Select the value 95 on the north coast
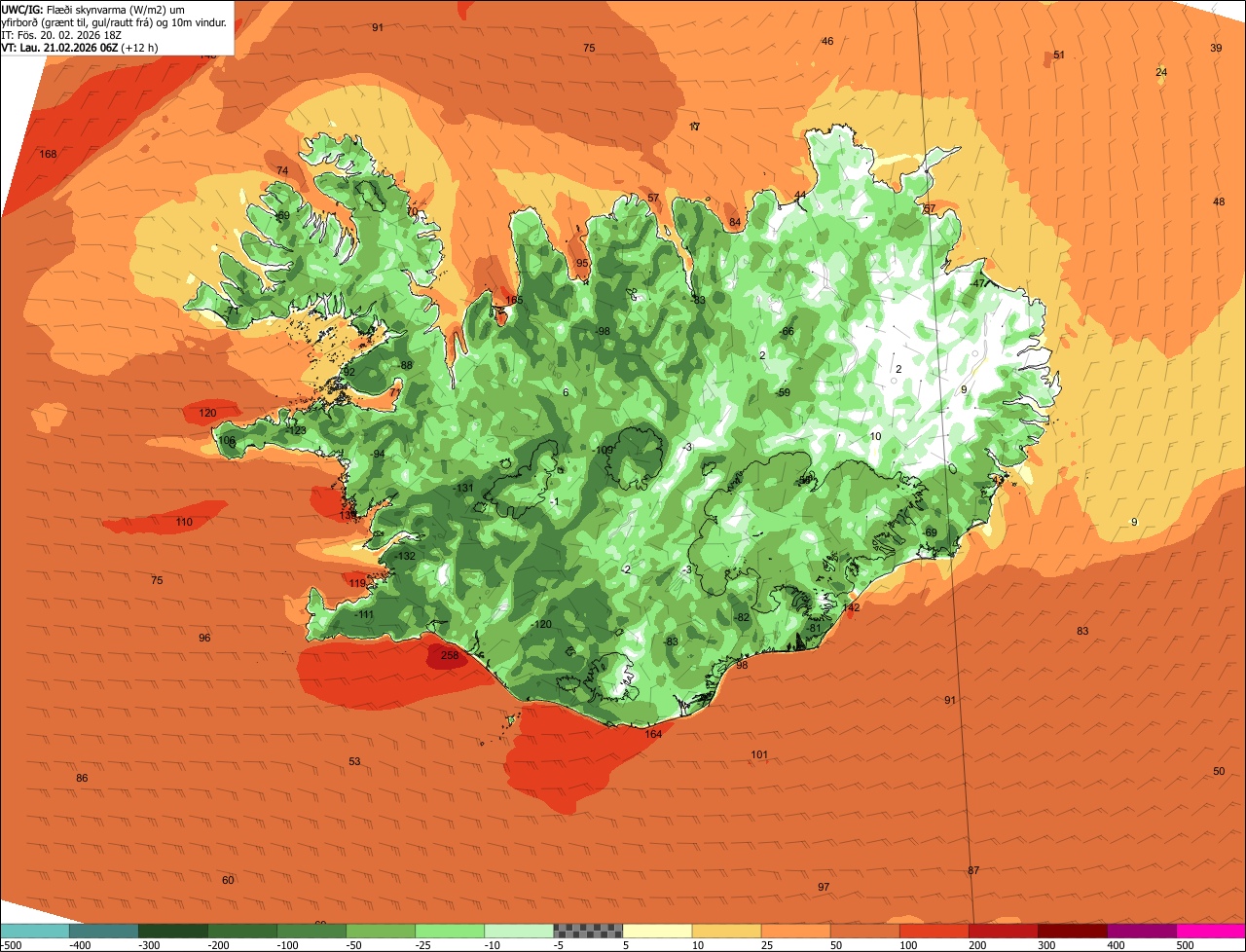This screenshot has width=1246, height=952. [x=582, y=263]
